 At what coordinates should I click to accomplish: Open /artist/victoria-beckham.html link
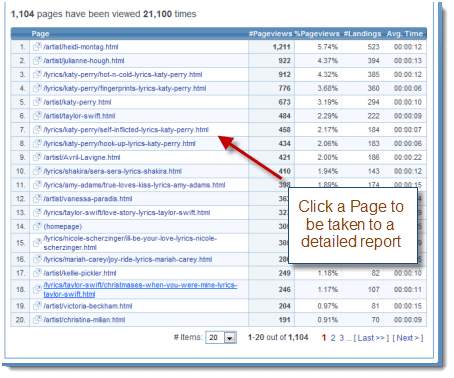88,306
